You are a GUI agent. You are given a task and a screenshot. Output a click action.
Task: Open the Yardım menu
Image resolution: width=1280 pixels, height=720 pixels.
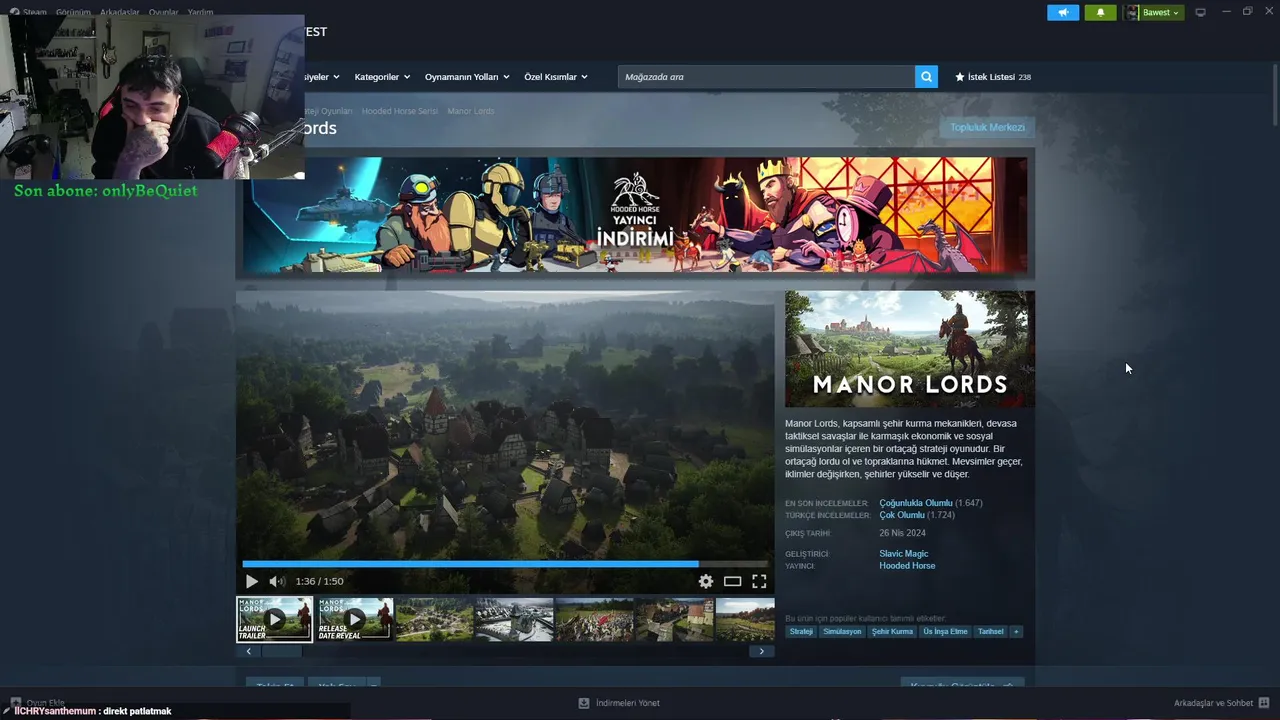tap(201, 12)
